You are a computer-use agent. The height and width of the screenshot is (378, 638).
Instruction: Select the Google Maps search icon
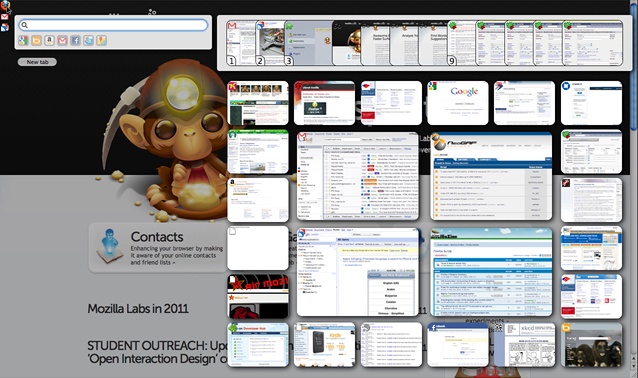[x=101, y=40]
